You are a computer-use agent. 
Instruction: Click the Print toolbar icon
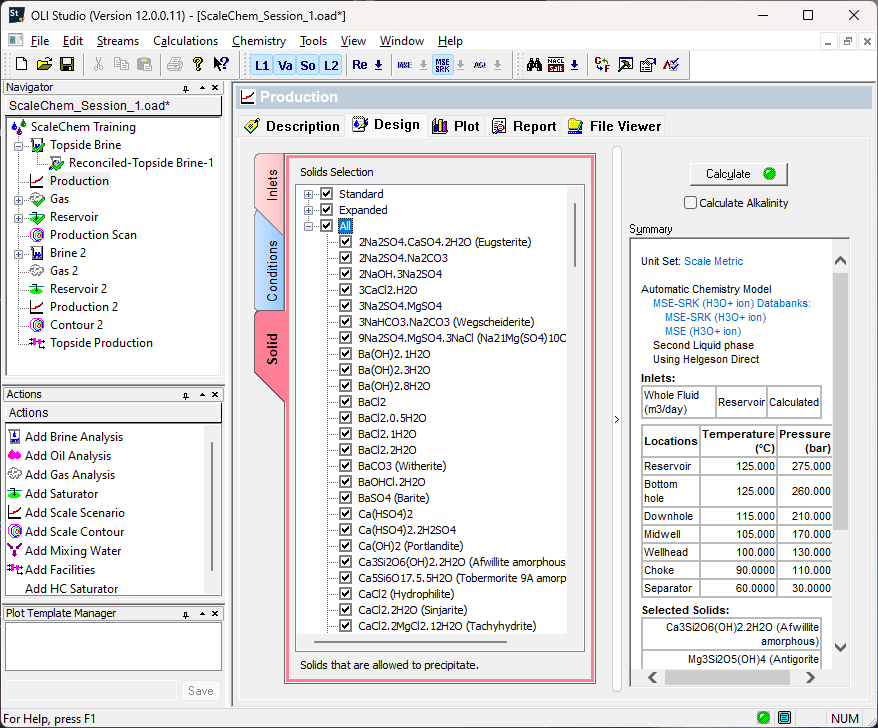point(175,64)
